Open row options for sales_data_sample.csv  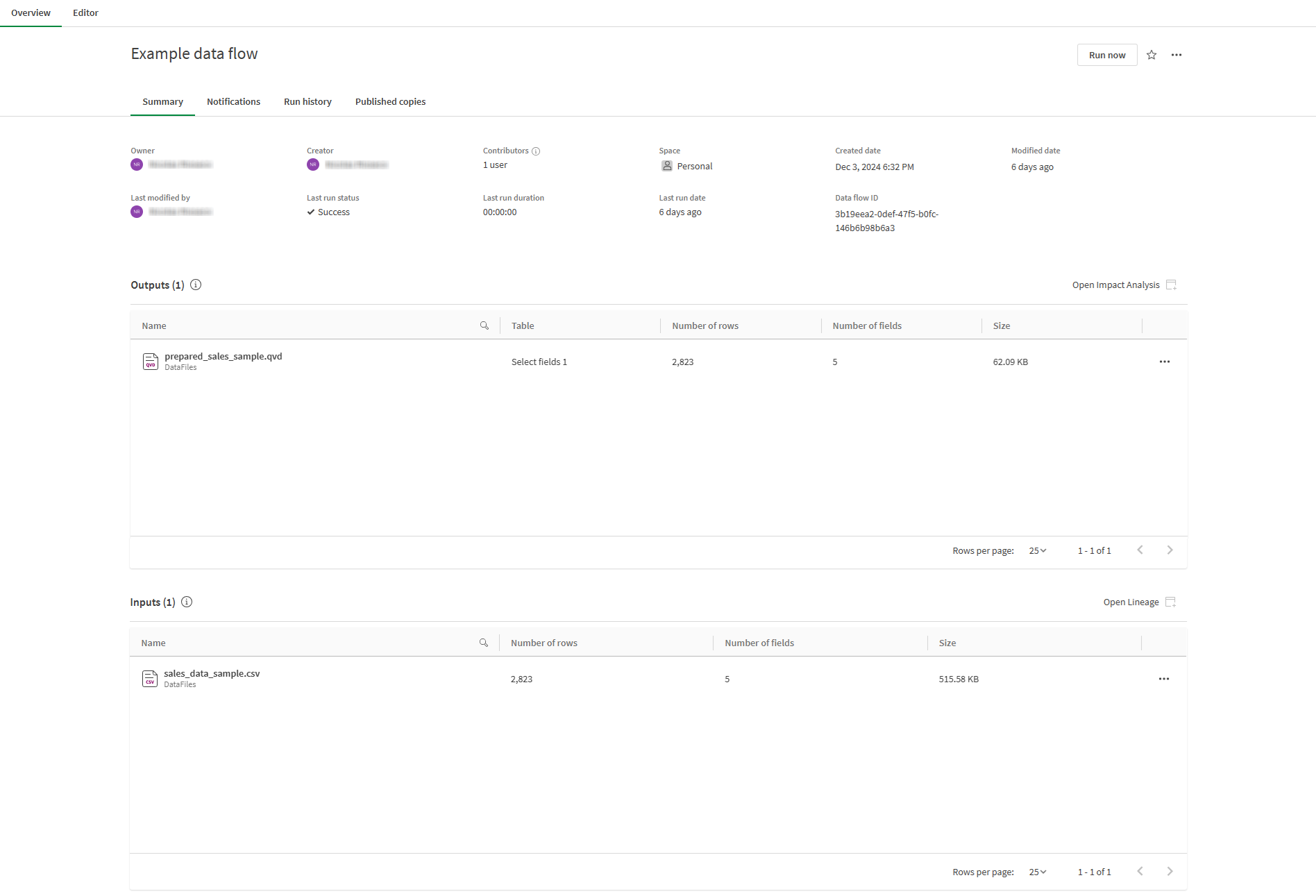click(x=1163, y=678)
